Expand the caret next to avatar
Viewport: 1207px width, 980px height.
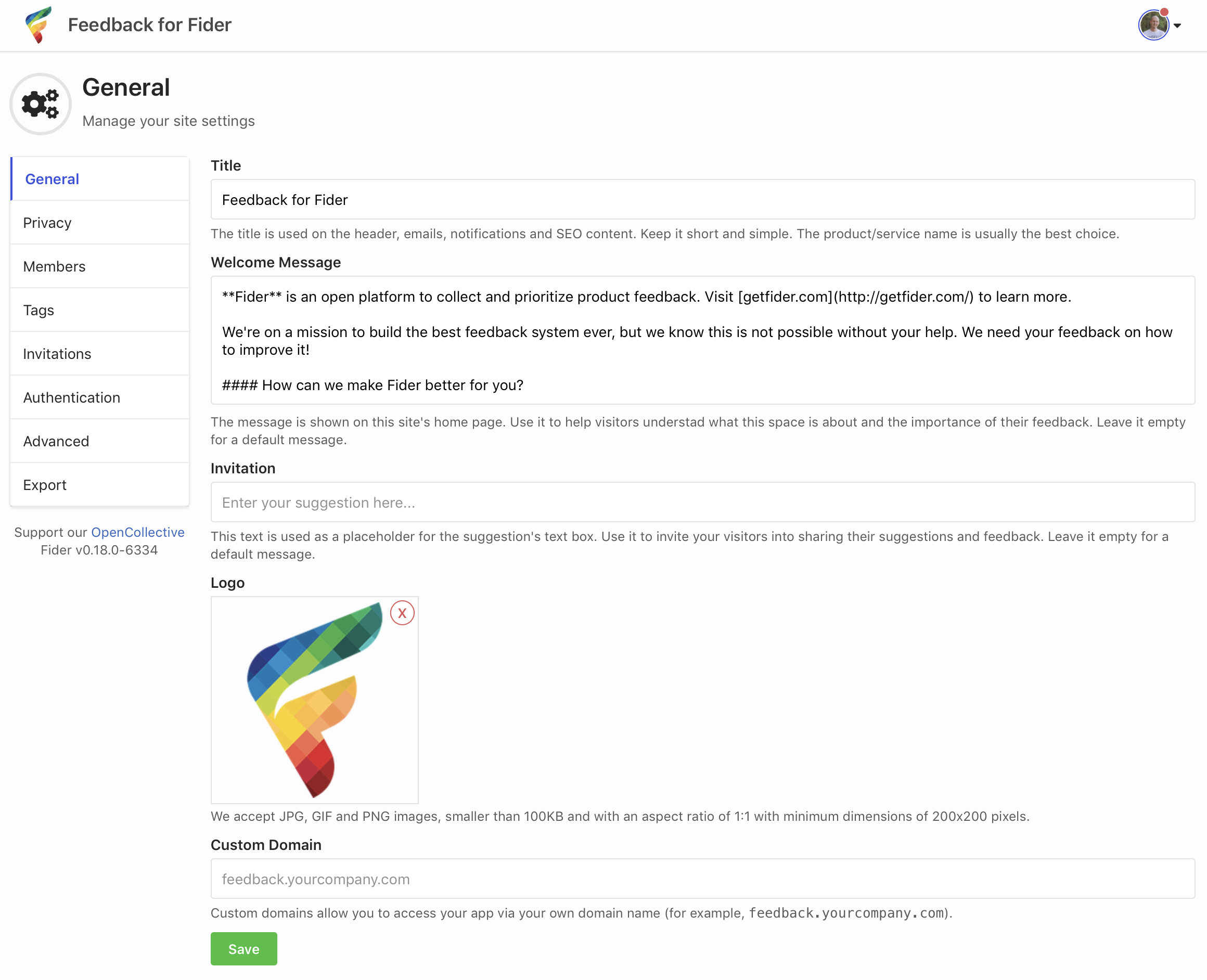(1178, 25)
